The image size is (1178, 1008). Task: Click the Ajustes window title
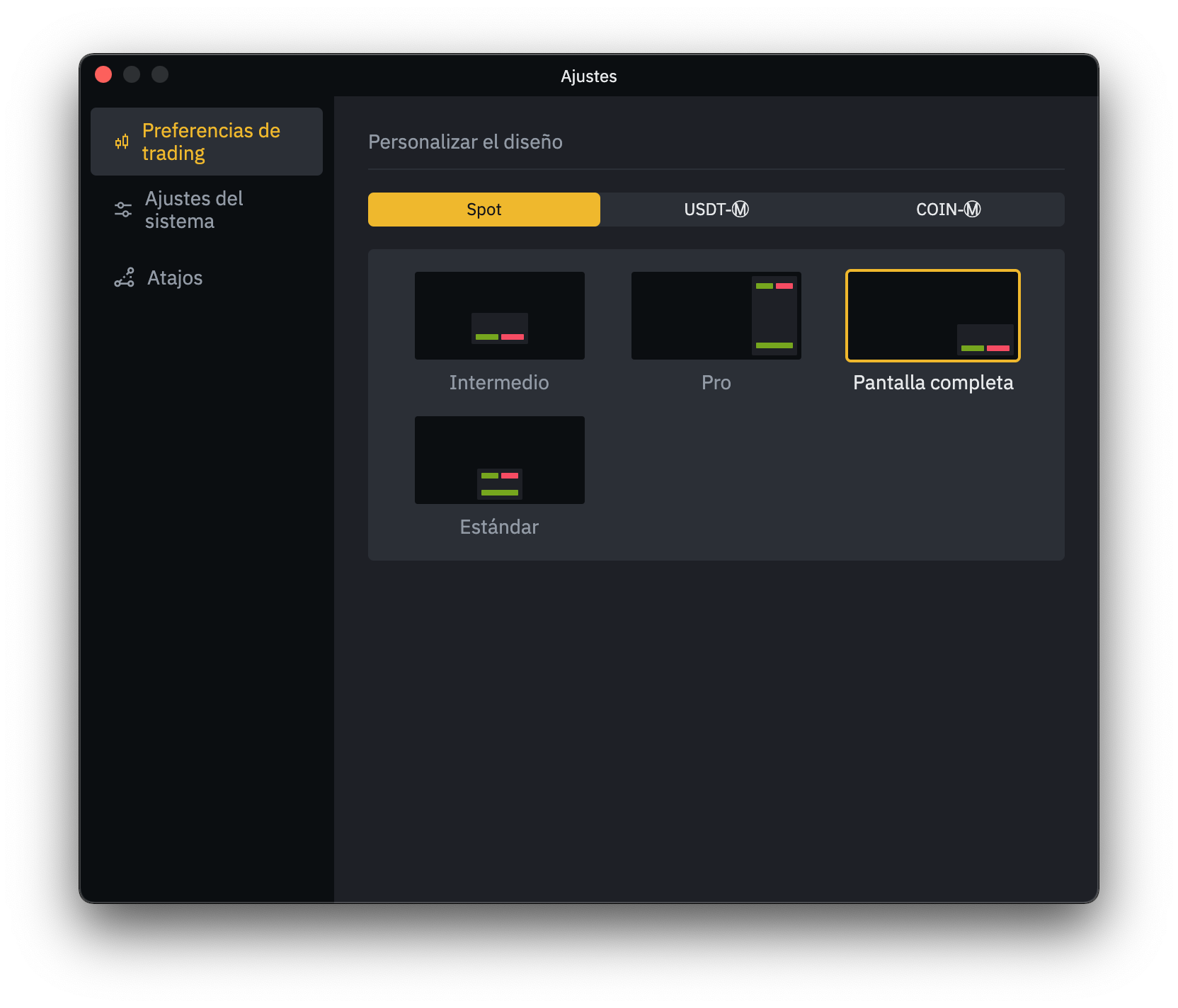pyautogui.click(x=589, y=76)
